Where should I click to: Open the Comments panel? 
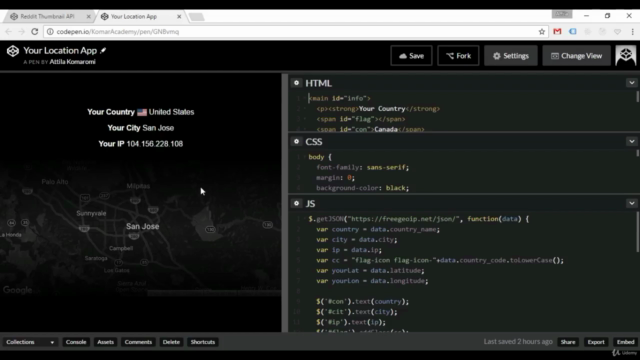(138, 342)
